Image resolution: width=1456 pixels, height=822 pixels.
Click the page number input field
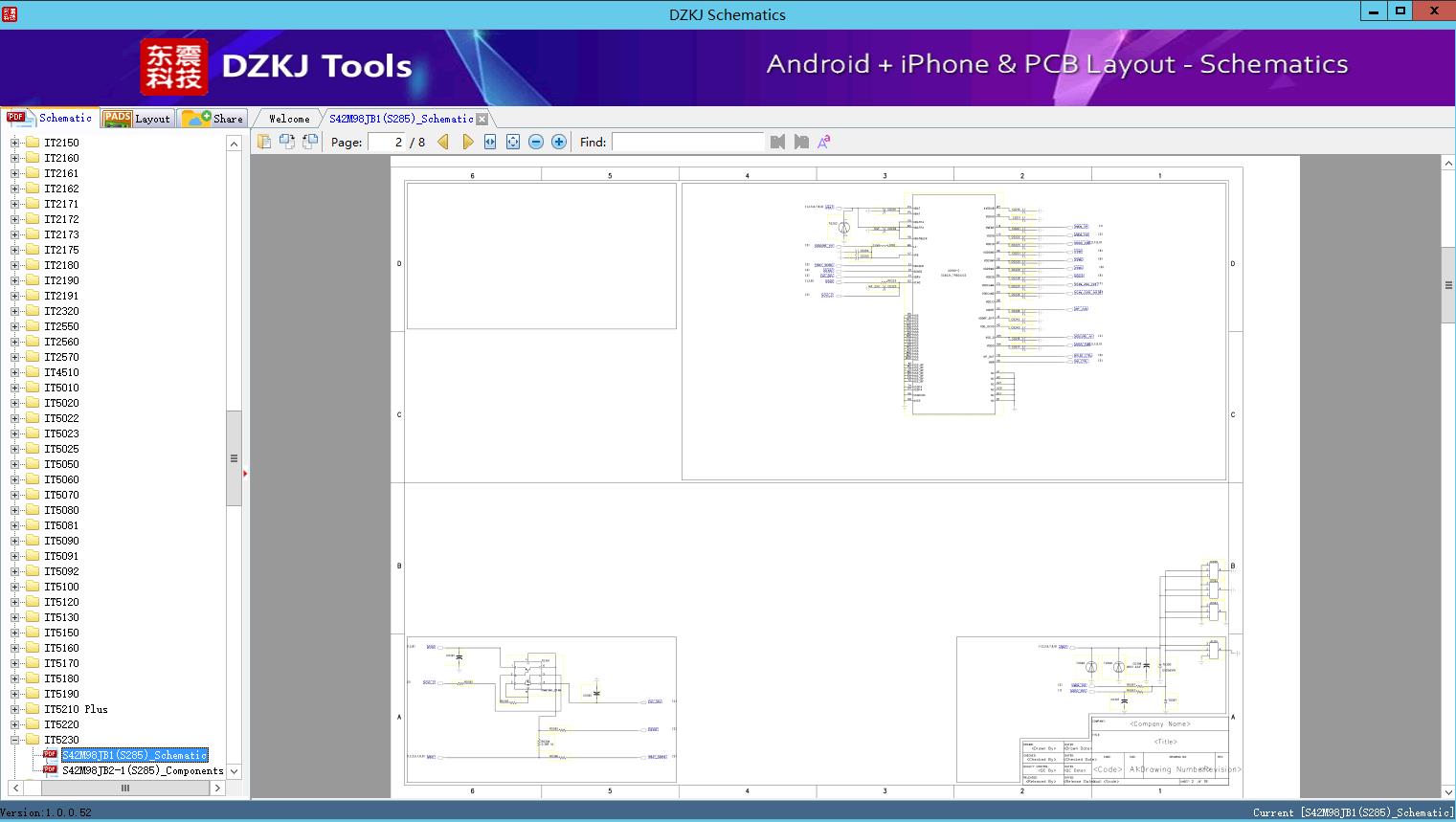[x=387, y=142]
